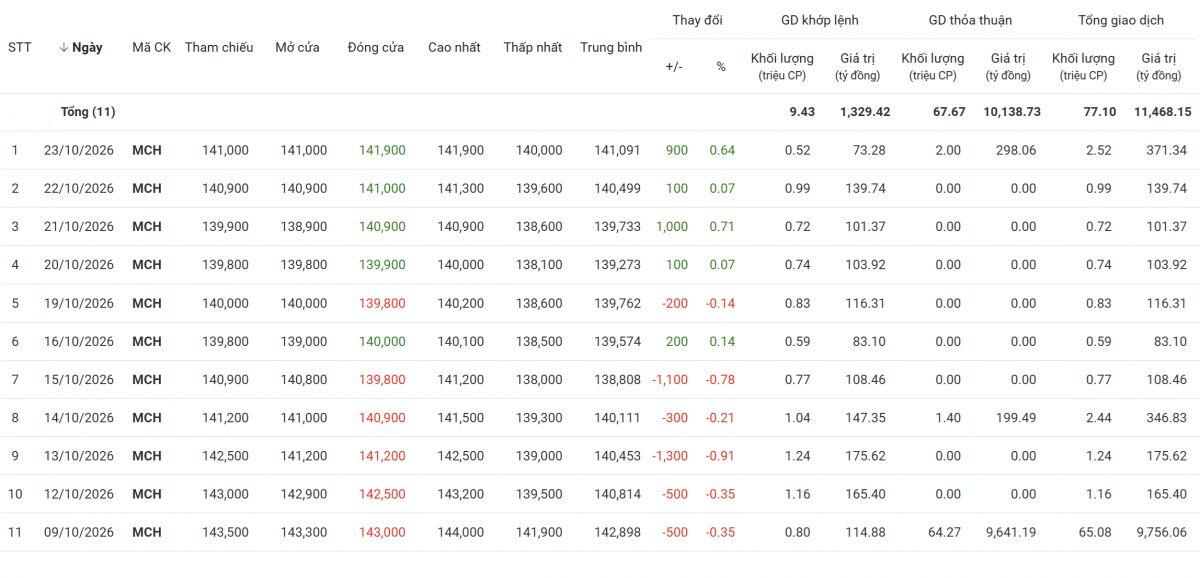The height and width of the screenshot is (578, 1200).
Task: Open the MCH link in the 14/10/2026 row
Action: (147, 417)
